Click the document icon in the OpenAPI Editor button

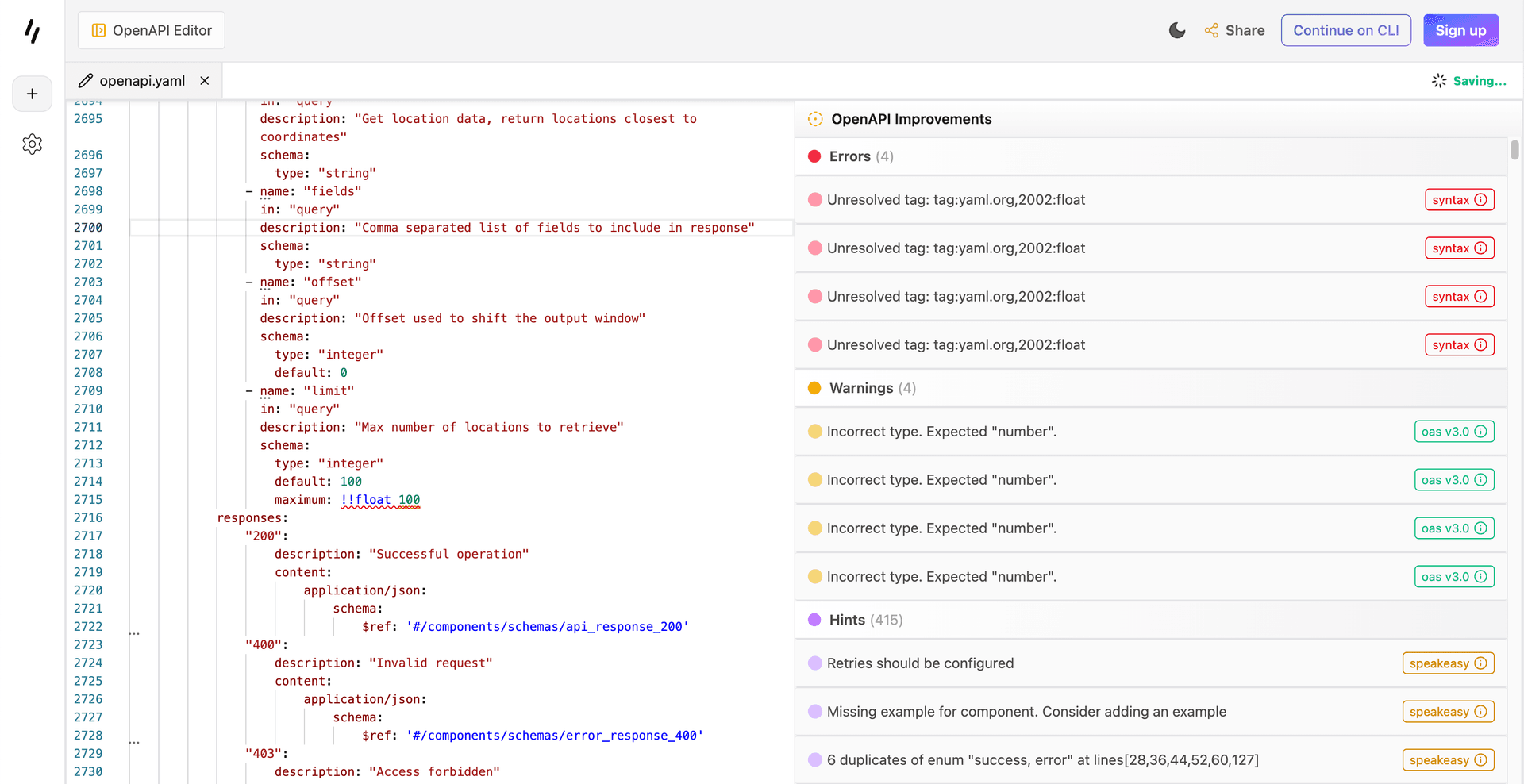(x=98, y=29)
